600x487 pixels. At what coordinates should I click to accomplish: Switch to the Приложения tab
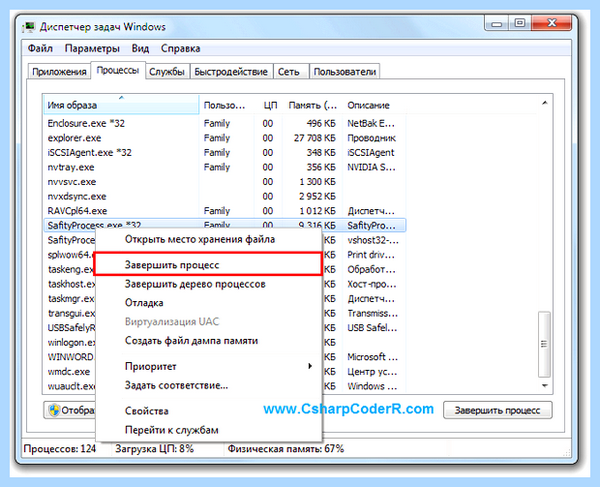(x=59, y=72)
